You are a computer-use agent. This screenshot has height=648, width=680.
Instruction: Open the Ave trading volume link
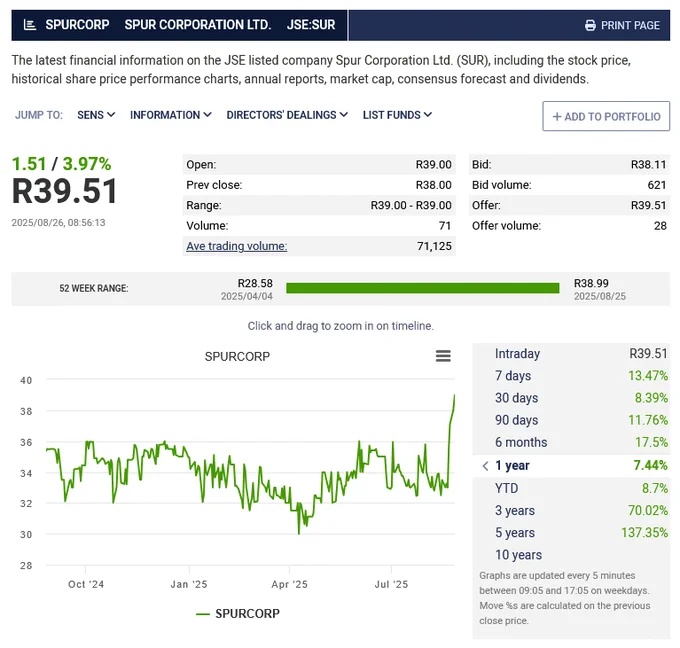point(236,246)
